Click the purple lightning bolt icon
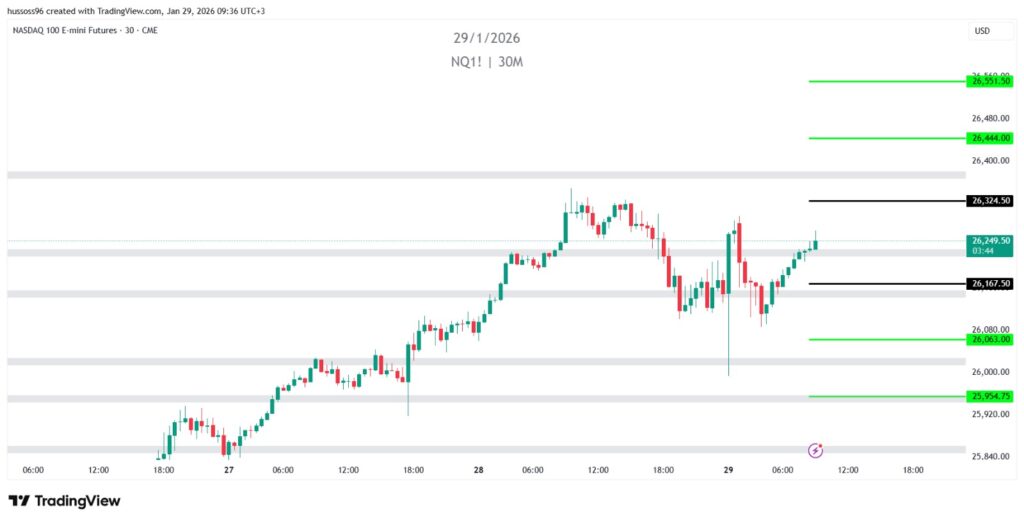 (x=815, y=450)
